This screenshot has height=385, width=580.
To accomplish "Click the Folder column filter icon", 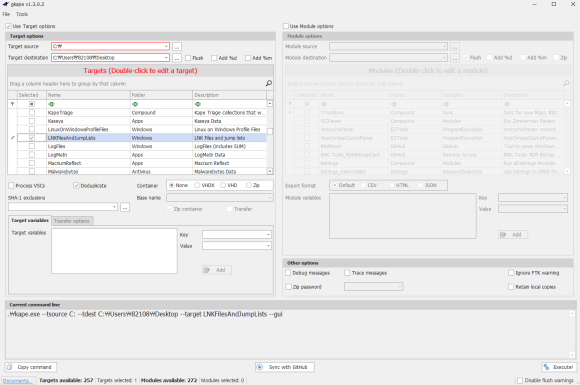I will pos(135,104).
